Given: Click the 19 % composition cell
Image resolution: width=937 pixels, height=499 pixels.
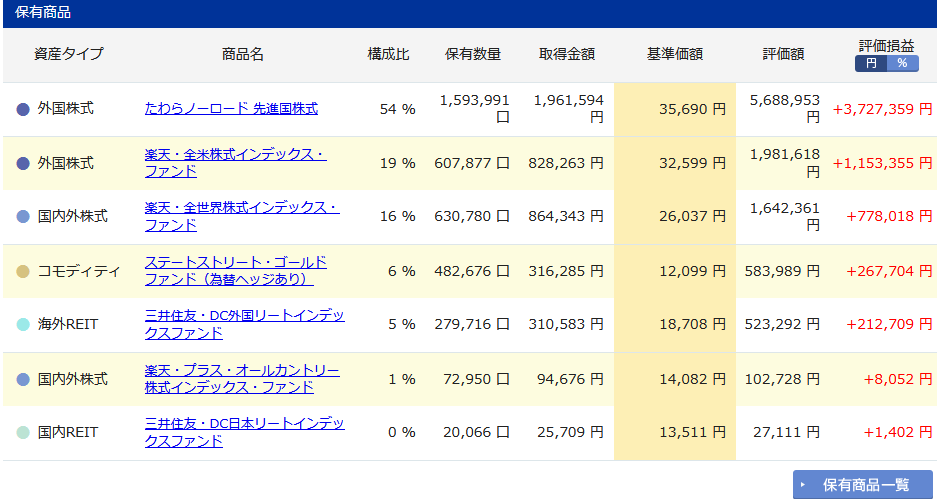Looking at the screenshot, I should (397, 163).
